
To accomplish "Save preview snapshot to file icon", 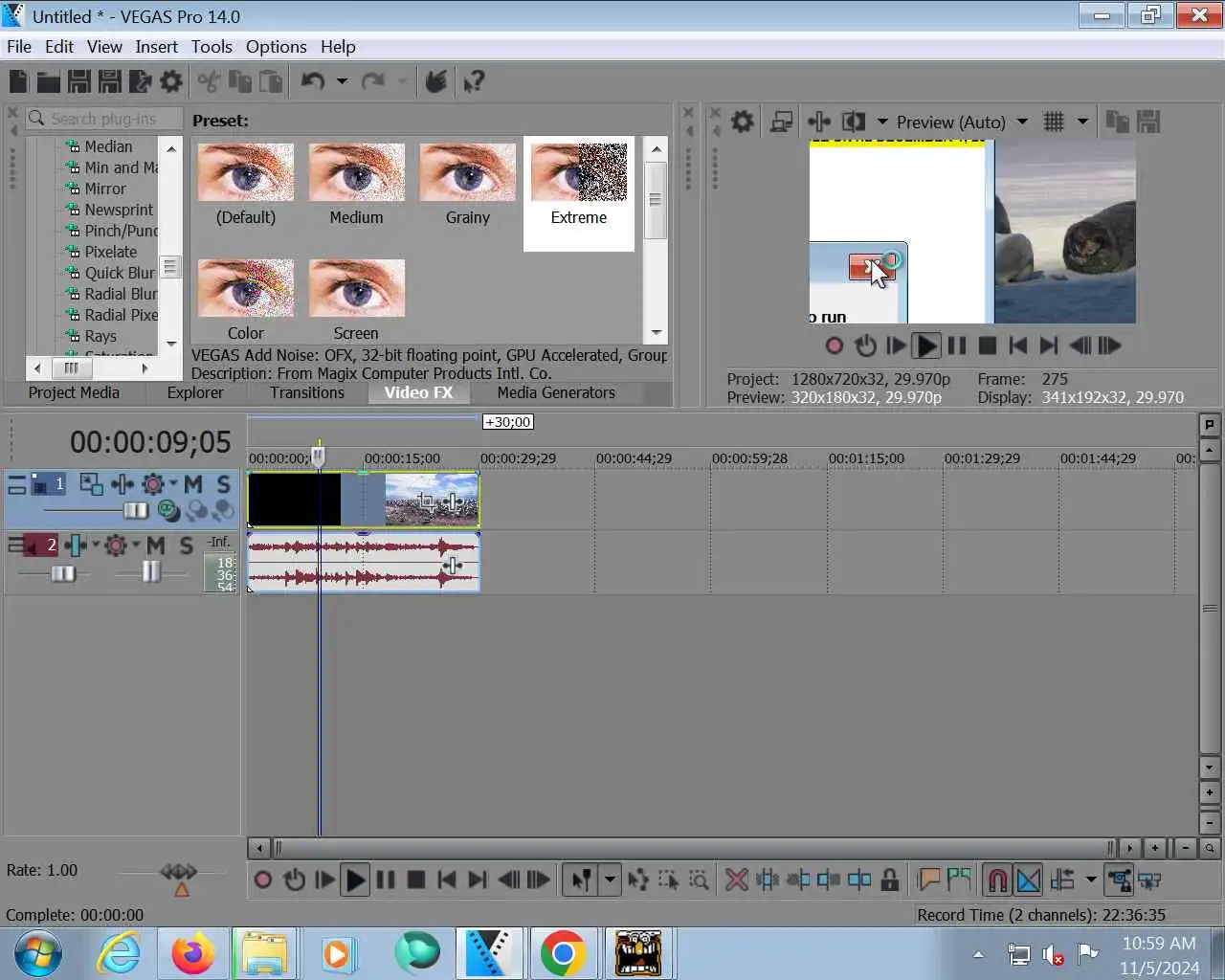I will [1148, 122].
